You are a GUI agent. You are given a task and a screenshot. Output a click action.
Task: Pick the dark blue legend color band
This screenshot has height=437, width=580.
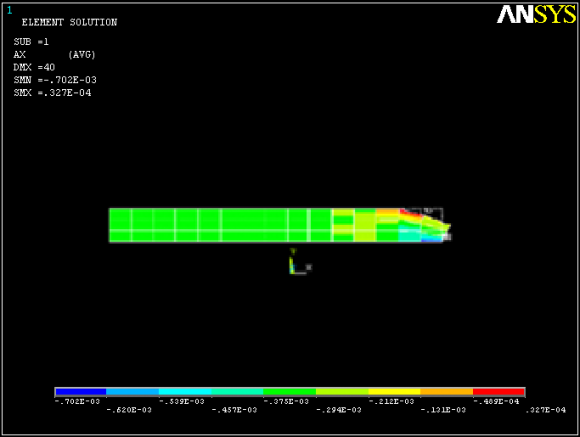point(81,391)
